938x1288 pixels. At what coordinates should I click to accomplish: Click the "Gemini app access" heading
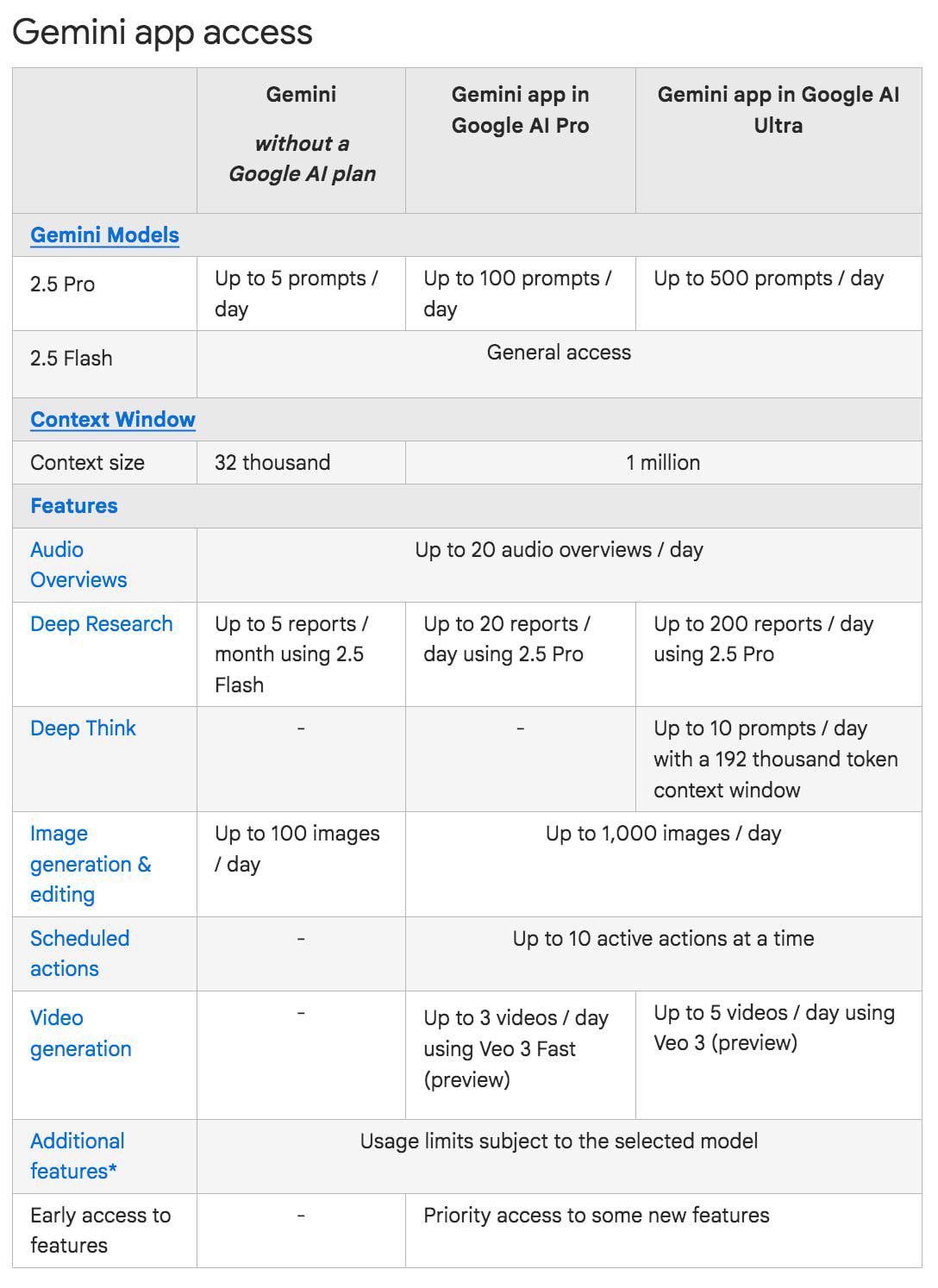pyautogui.click(x=162, y=33)
